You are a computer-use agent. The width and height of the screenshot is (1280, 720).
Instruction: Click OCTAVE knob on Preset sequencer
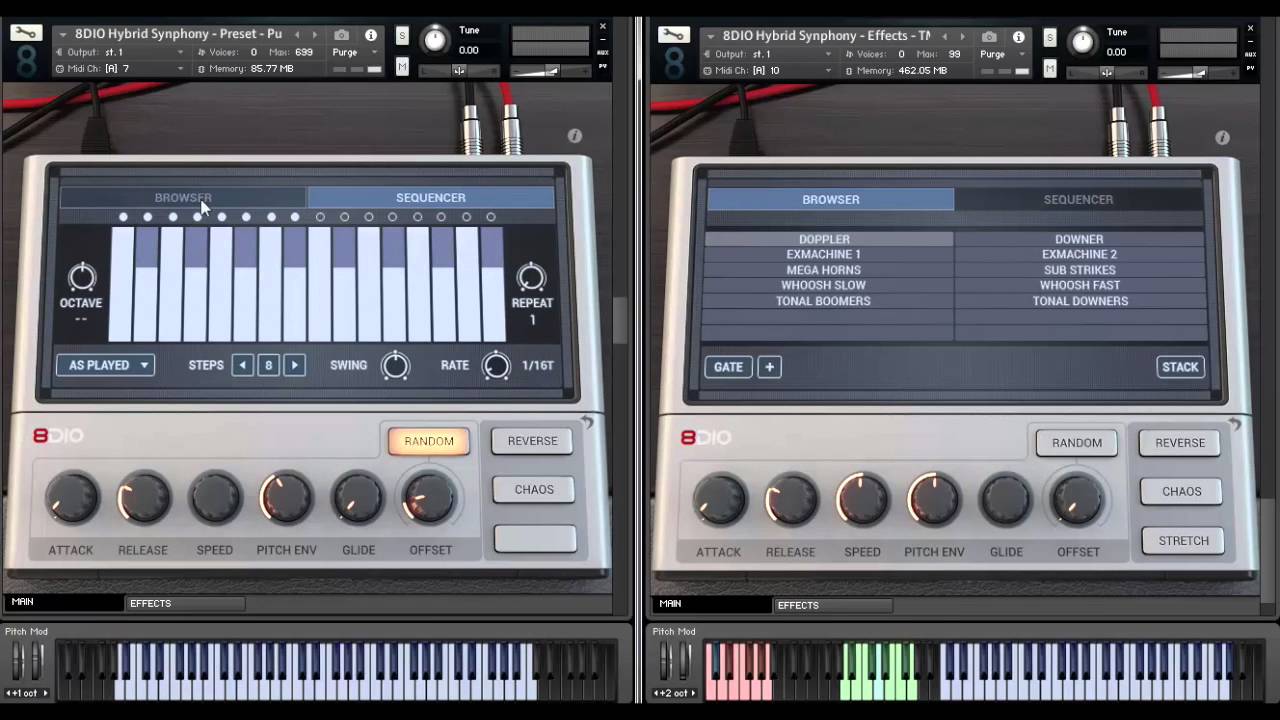(x=82, y=277)
